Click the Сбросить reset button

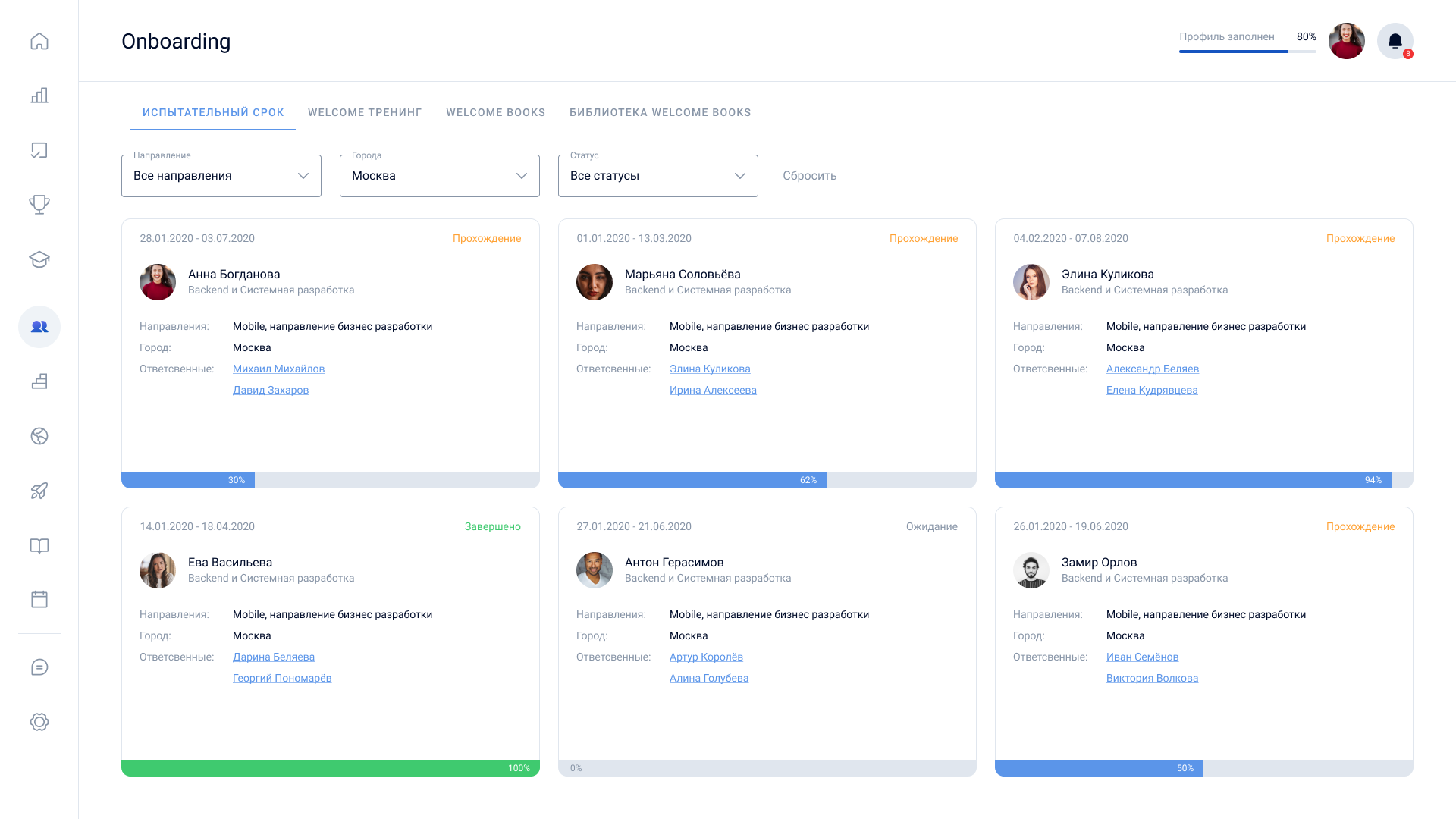pyautogui.click(x=809, y=176)
